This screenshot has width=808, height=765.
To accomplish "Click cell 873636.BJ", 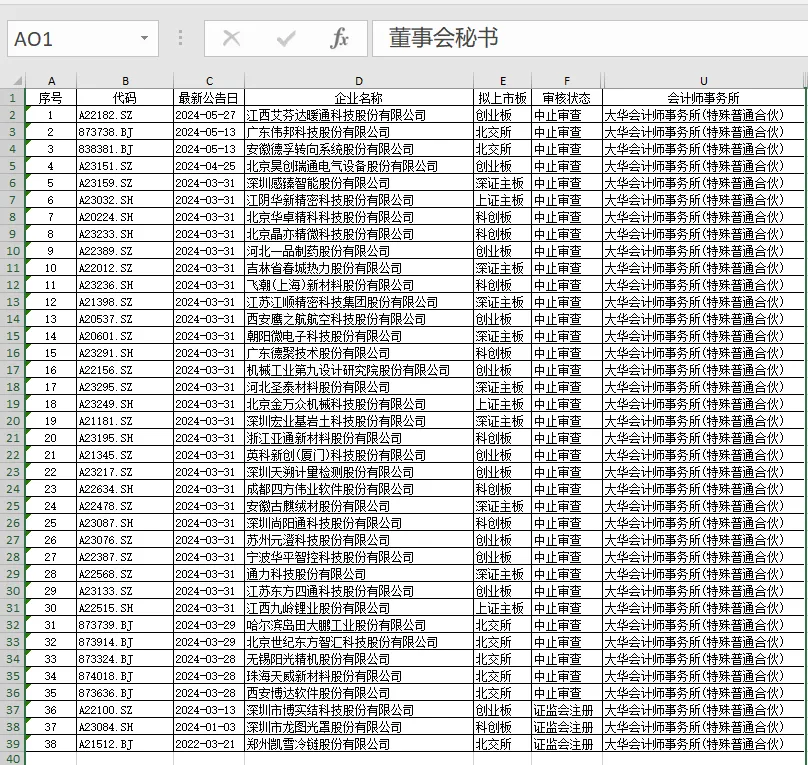I will [125, 693].
